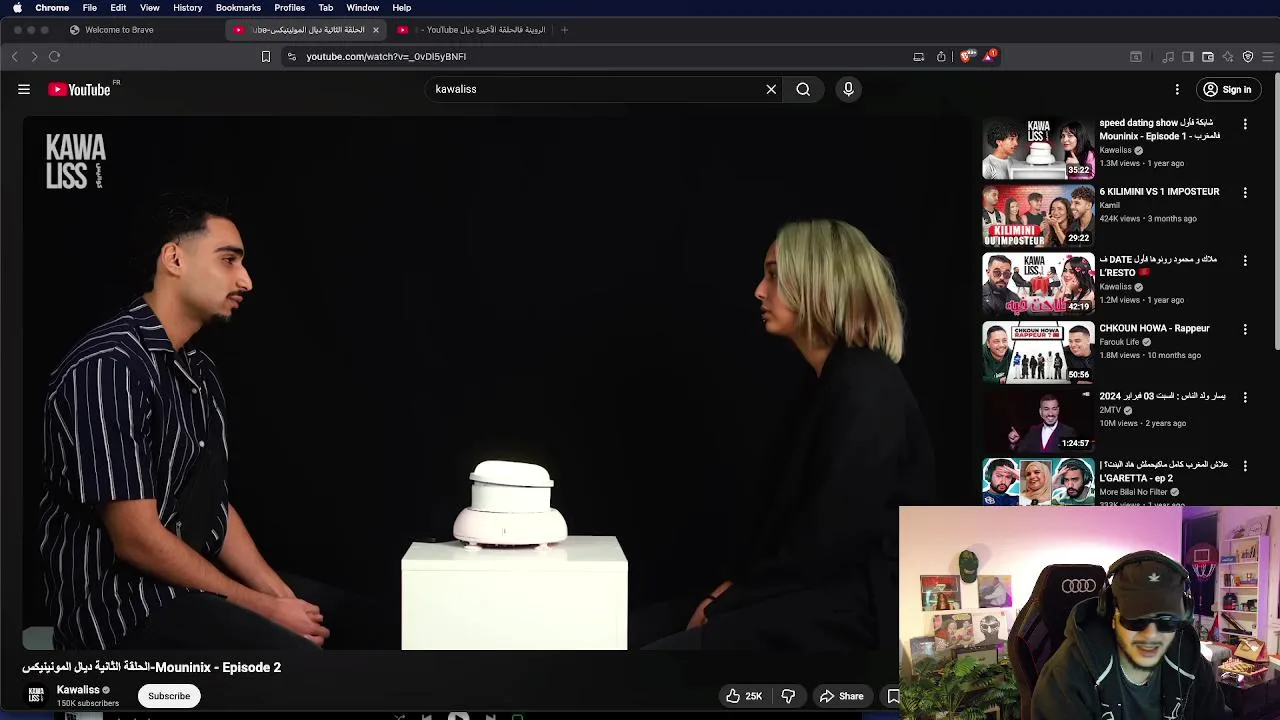Click the Farouk Life channel name

1119,342
